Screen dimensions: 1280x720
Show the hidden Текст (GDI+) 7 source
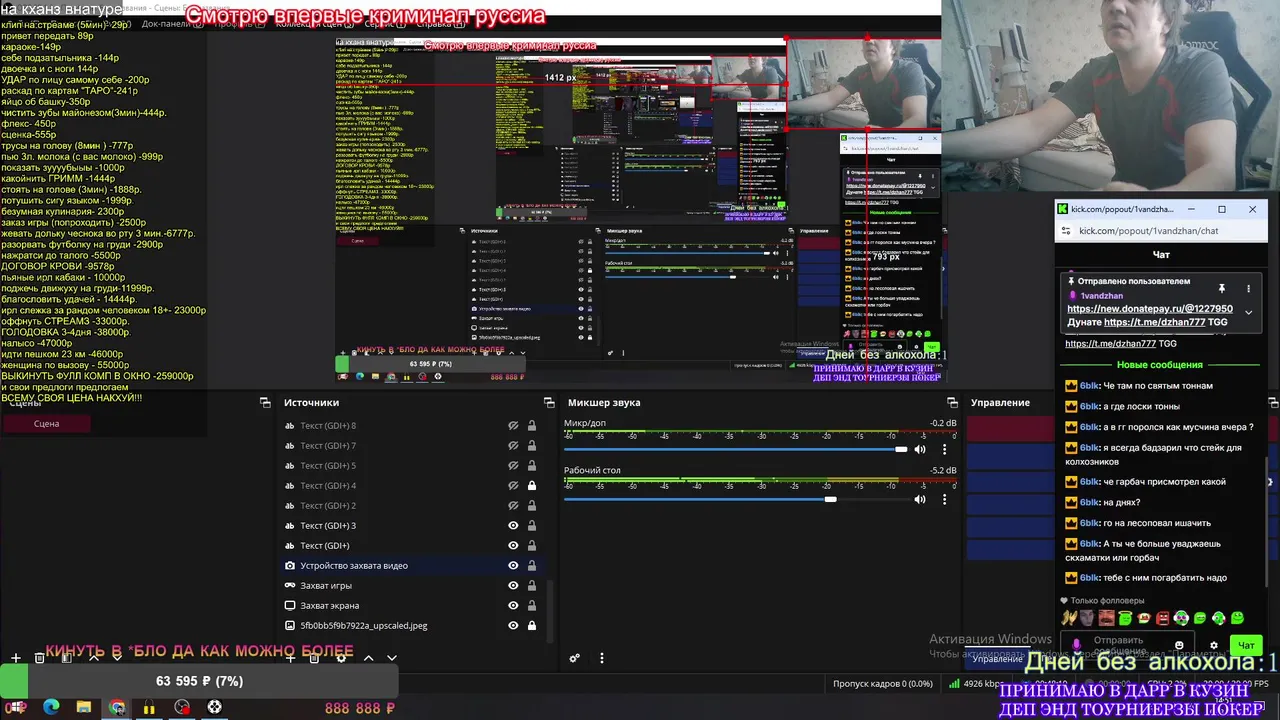(513, 446)
